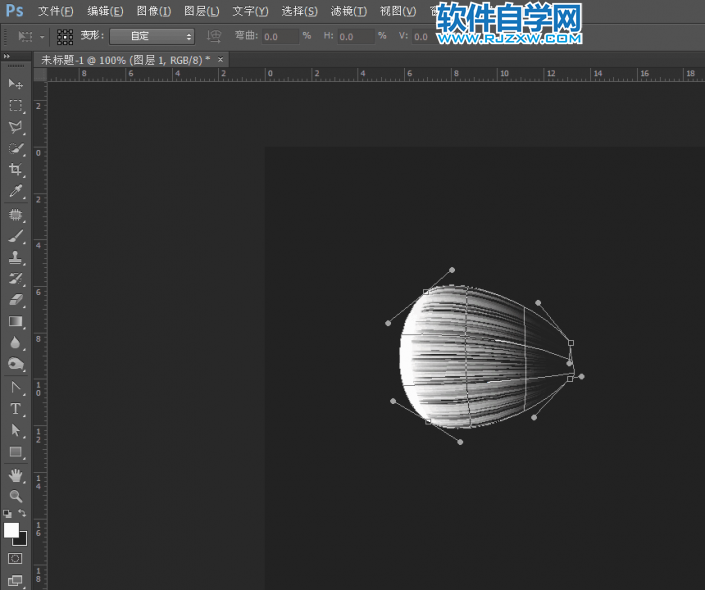Select the Hand tool
The width and height of the screenshot is (705, 590).
pos(16,474)
